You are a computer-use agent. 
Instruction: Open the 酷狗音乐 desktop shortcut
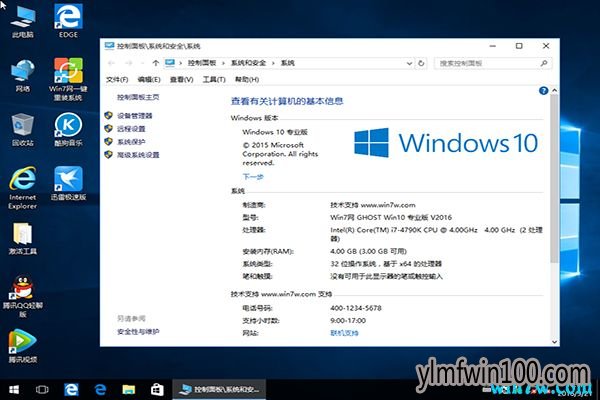[68, 130]
